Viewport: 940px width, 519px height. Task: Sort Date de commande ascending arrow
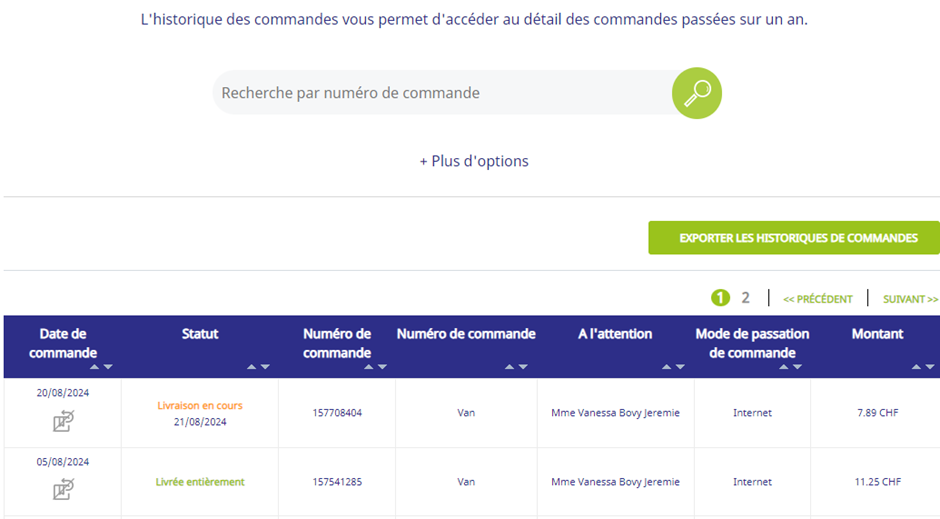[x=94, y=367]
